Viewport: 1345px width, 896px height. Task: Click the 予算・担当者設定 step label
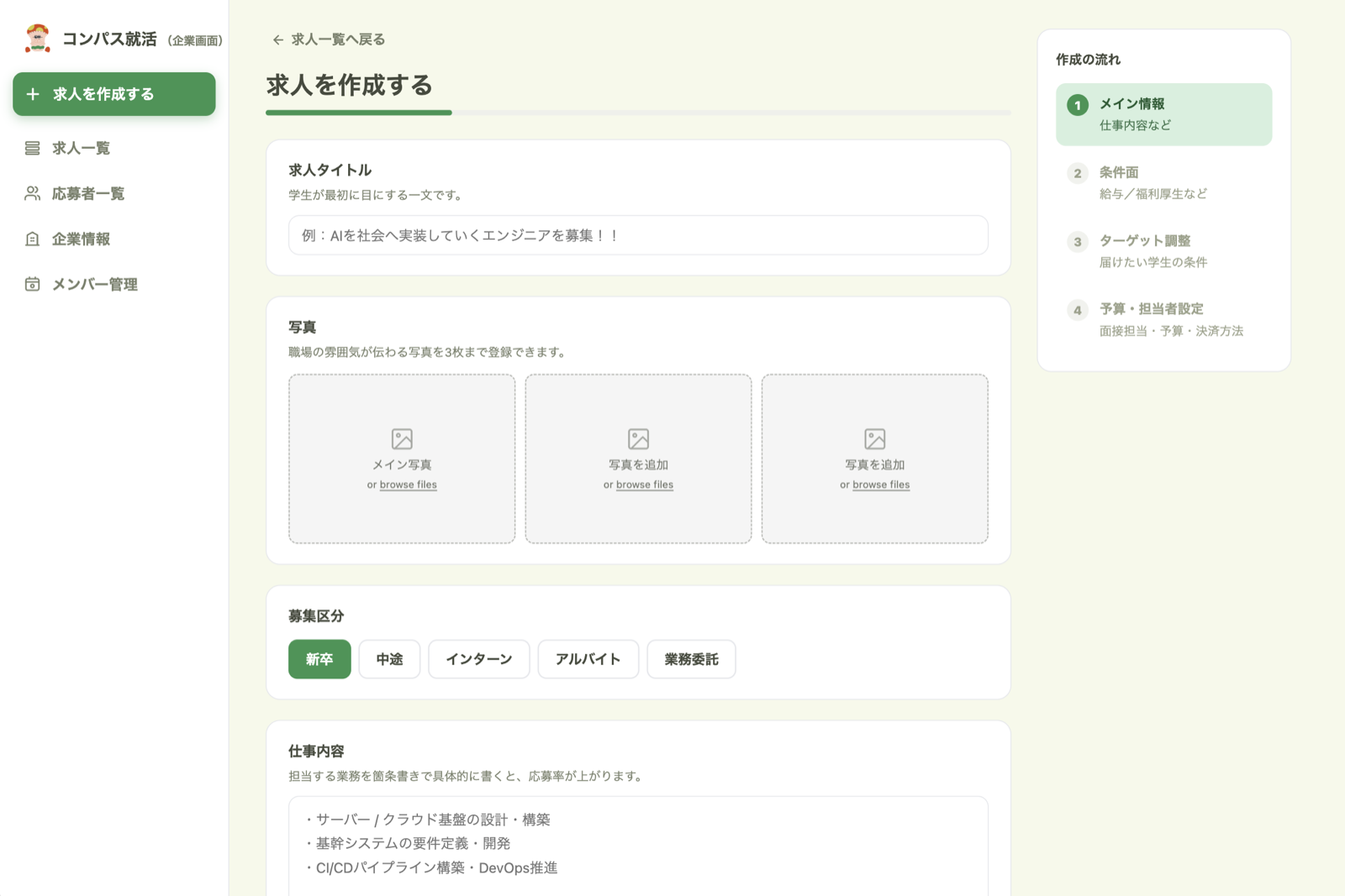[1152, 309]
